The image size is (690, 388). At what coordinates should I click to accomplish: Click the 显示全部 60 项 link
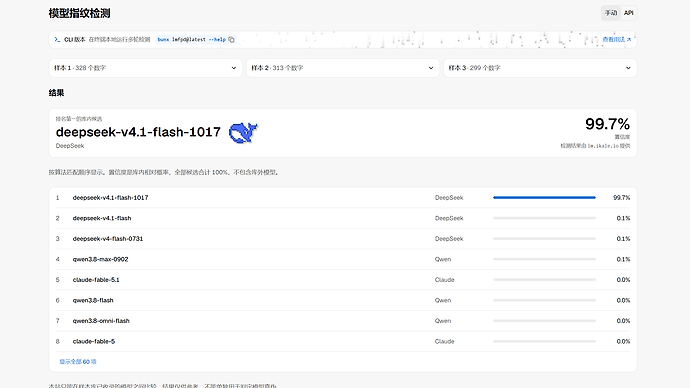coord(78,362)
